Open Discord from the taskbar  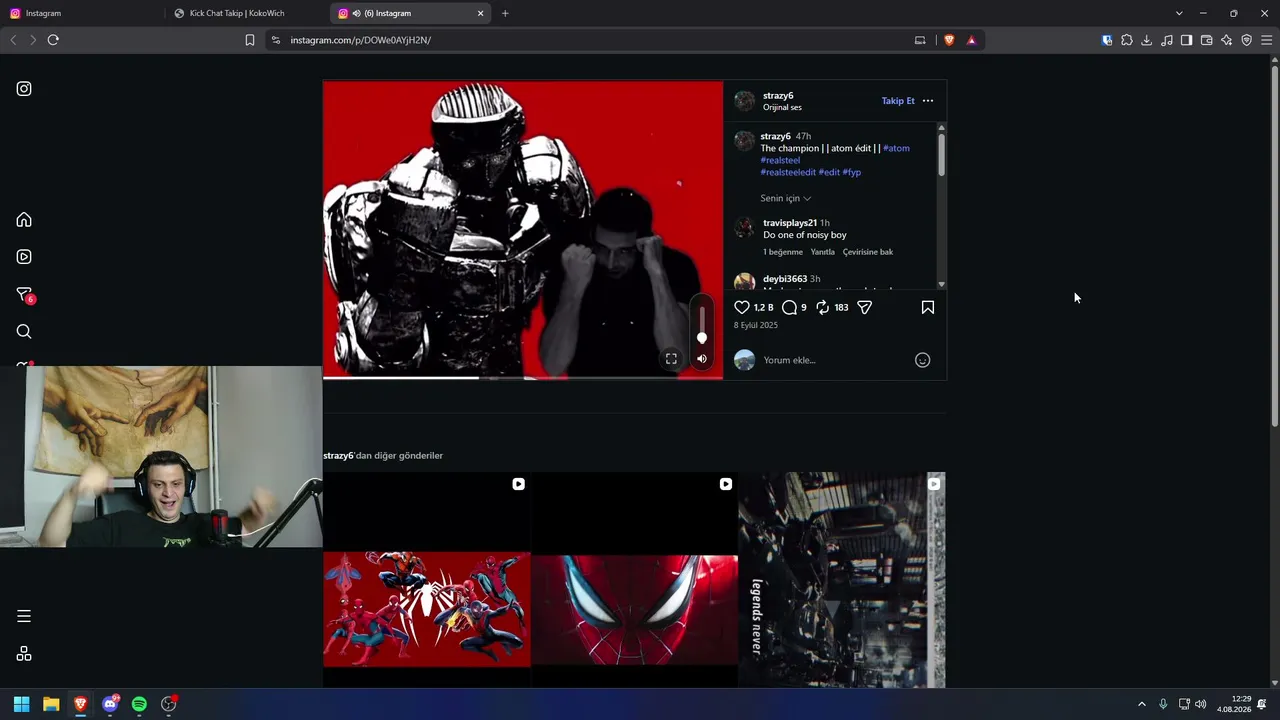click(x=111, y=704)
